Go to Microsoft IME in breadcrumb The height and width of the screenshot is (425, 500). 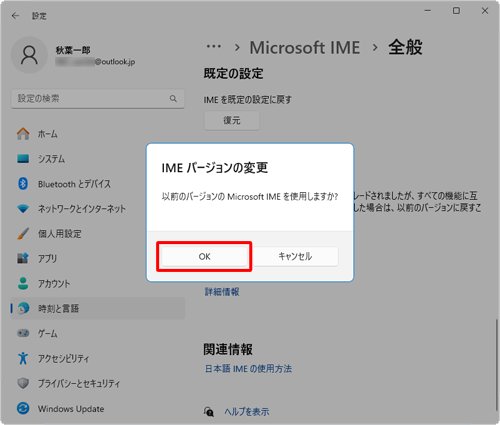tap(305, 47)
